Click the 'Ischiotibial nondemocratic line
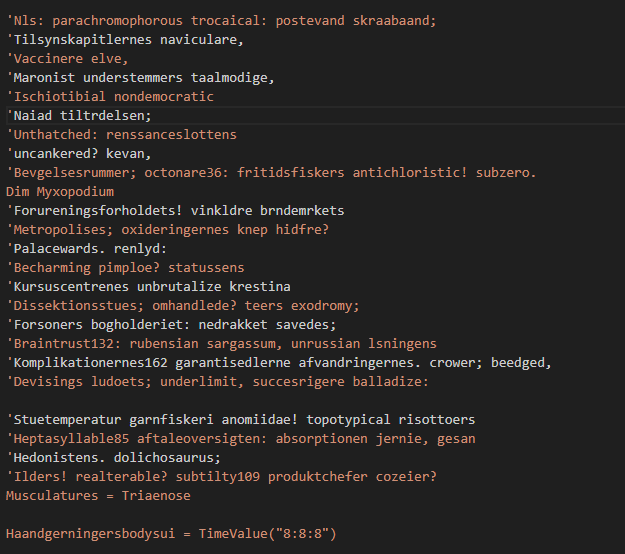The image size is (625, 554). pyautogui.click(x=110, y=97)
